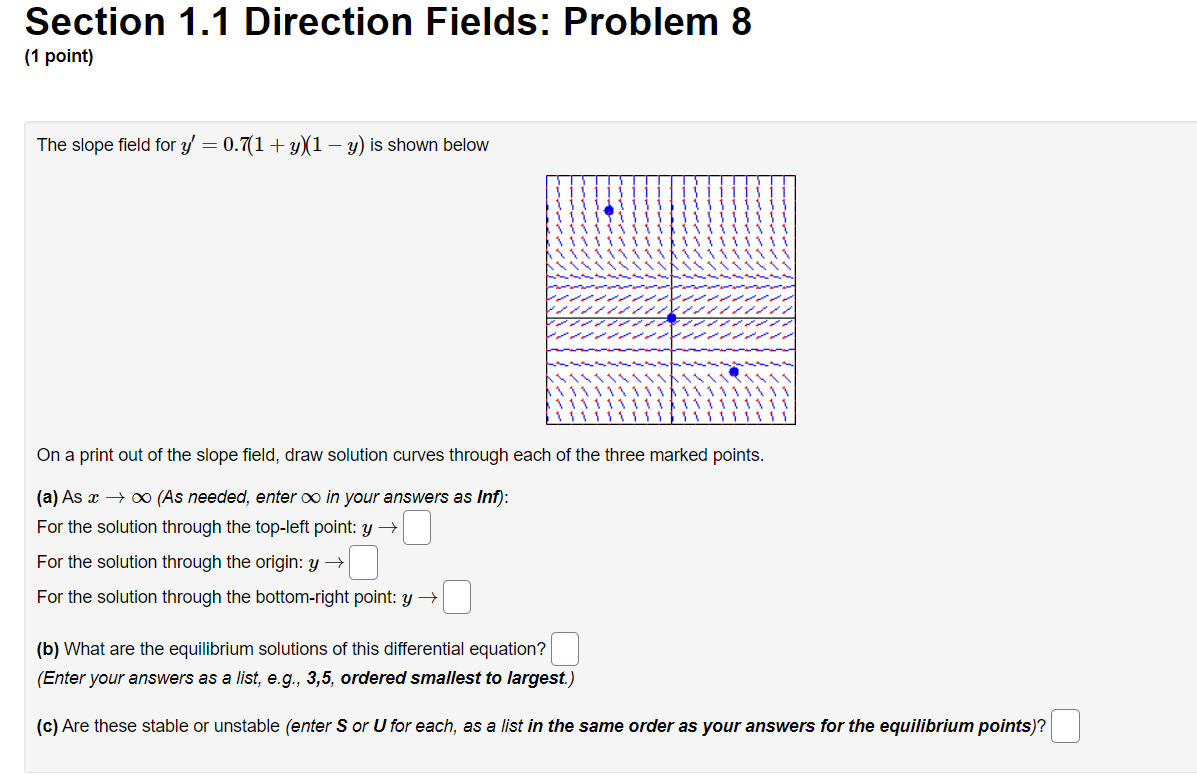
Task: Click the equilibrium solutions answer box in part (b)
Action: pyautogui.click(x=565, y=648)
